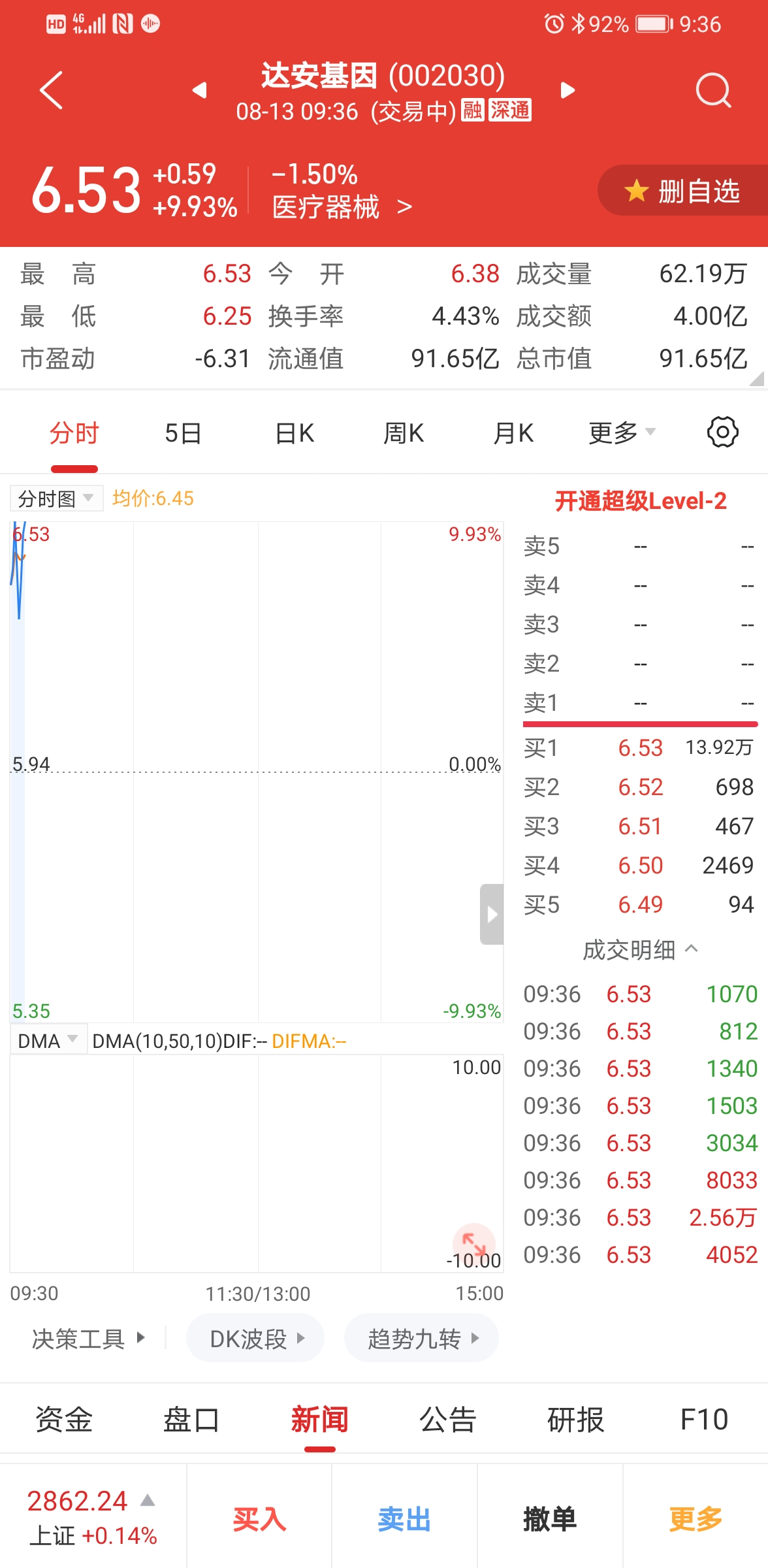Switch to the 公告 tab
Screen dimensions: 768x1568
pyautogui.click(x=447, y=1419)
